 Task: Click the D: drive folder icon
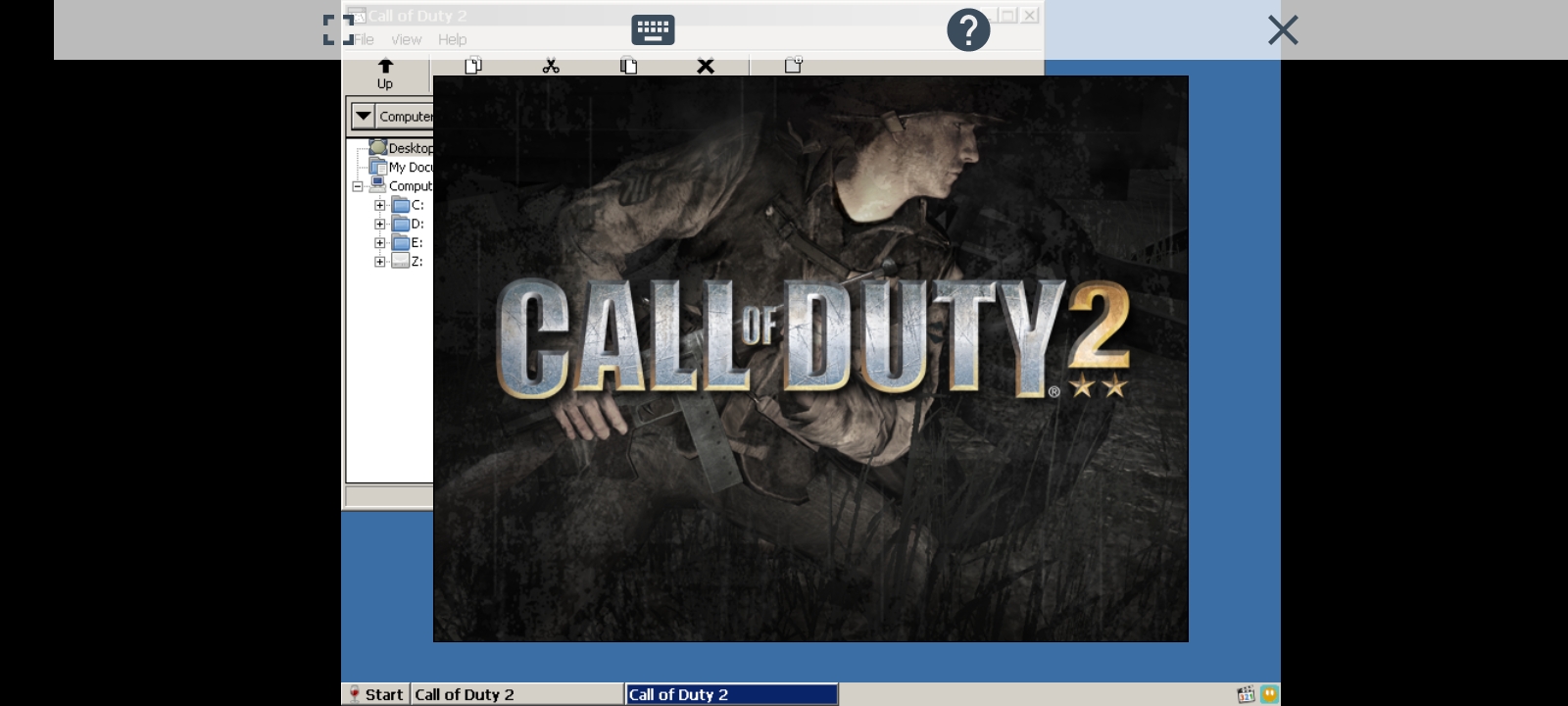pos(400,224)
